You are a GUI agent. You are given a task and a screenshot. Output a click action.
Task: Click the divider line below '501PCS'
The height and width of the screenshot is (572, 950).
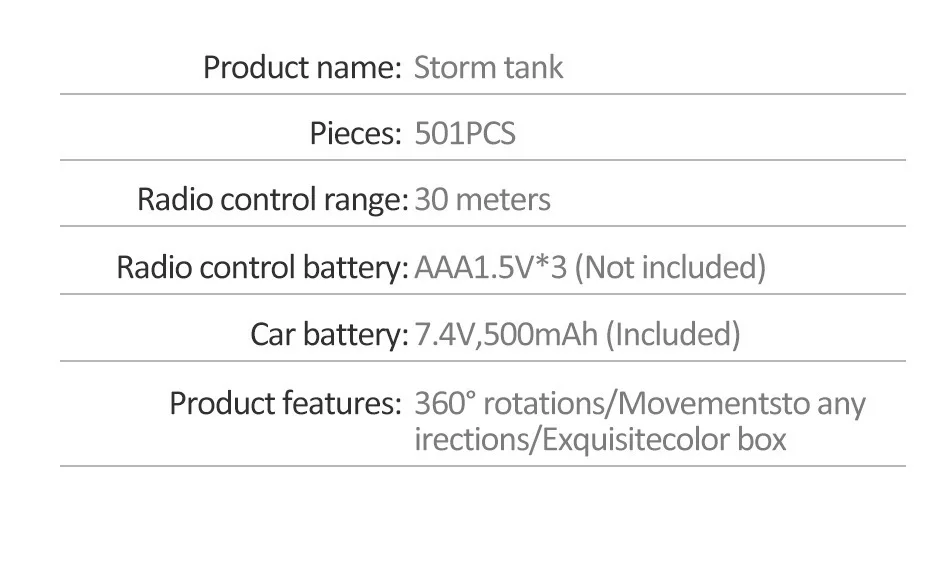tap(483, 160)
